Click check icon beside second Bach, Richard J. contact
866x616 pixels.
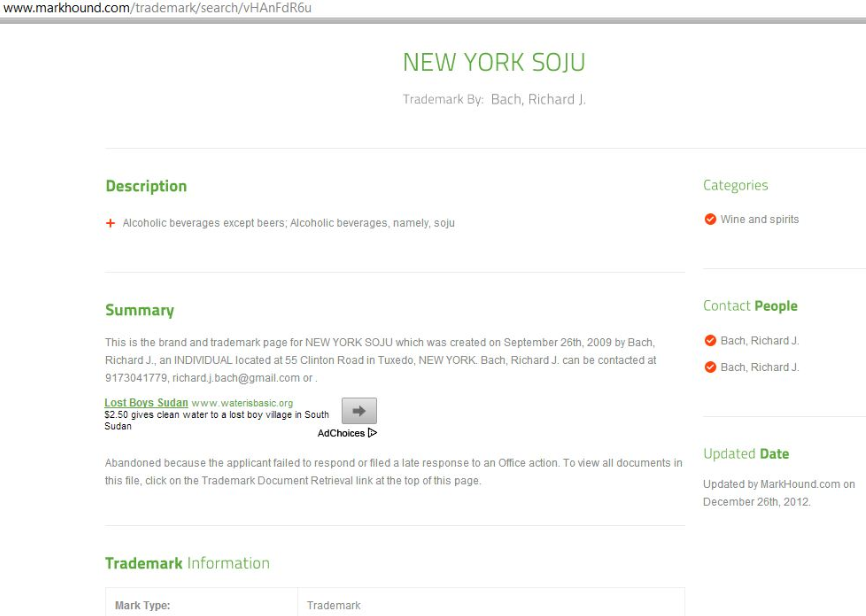[710, 367]
